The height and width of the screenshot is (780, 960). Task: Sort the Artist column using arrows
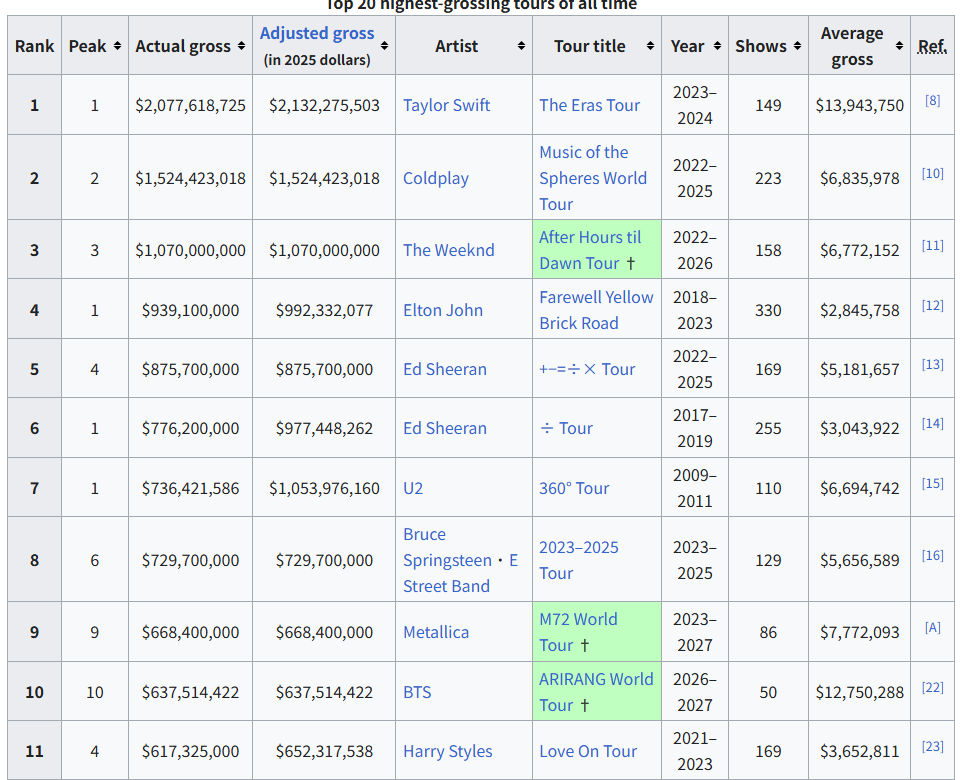[x=521, y=47]
